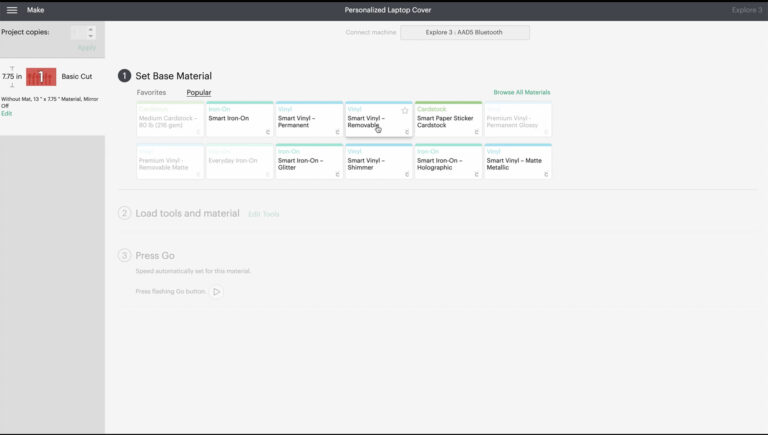Open Browse All Materials link
768x435 pixels.
tap(522, 92)
